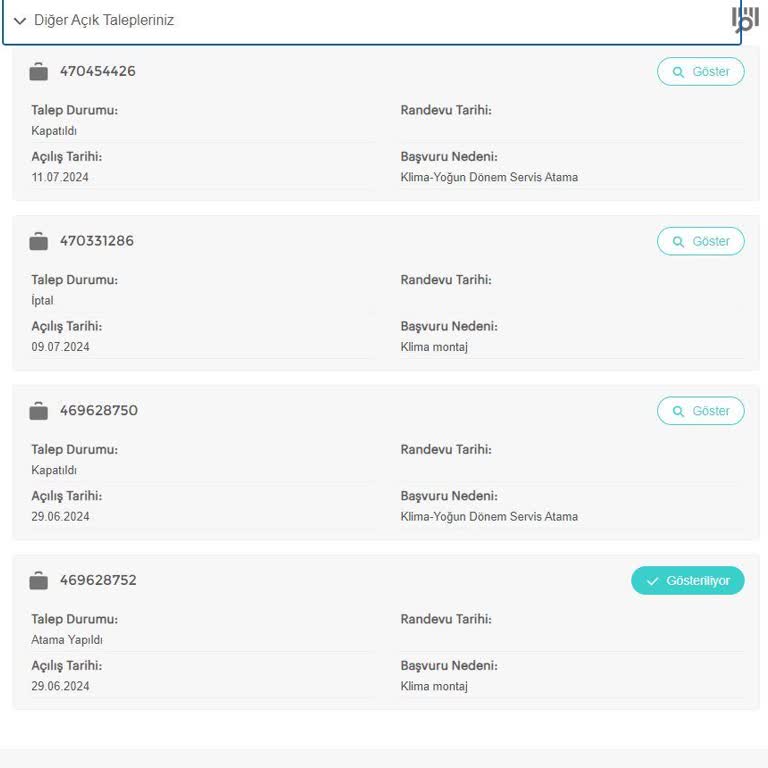Screen dimensions: 768x768
Task: Click opening date 09.07.2024
Action: 60,347
